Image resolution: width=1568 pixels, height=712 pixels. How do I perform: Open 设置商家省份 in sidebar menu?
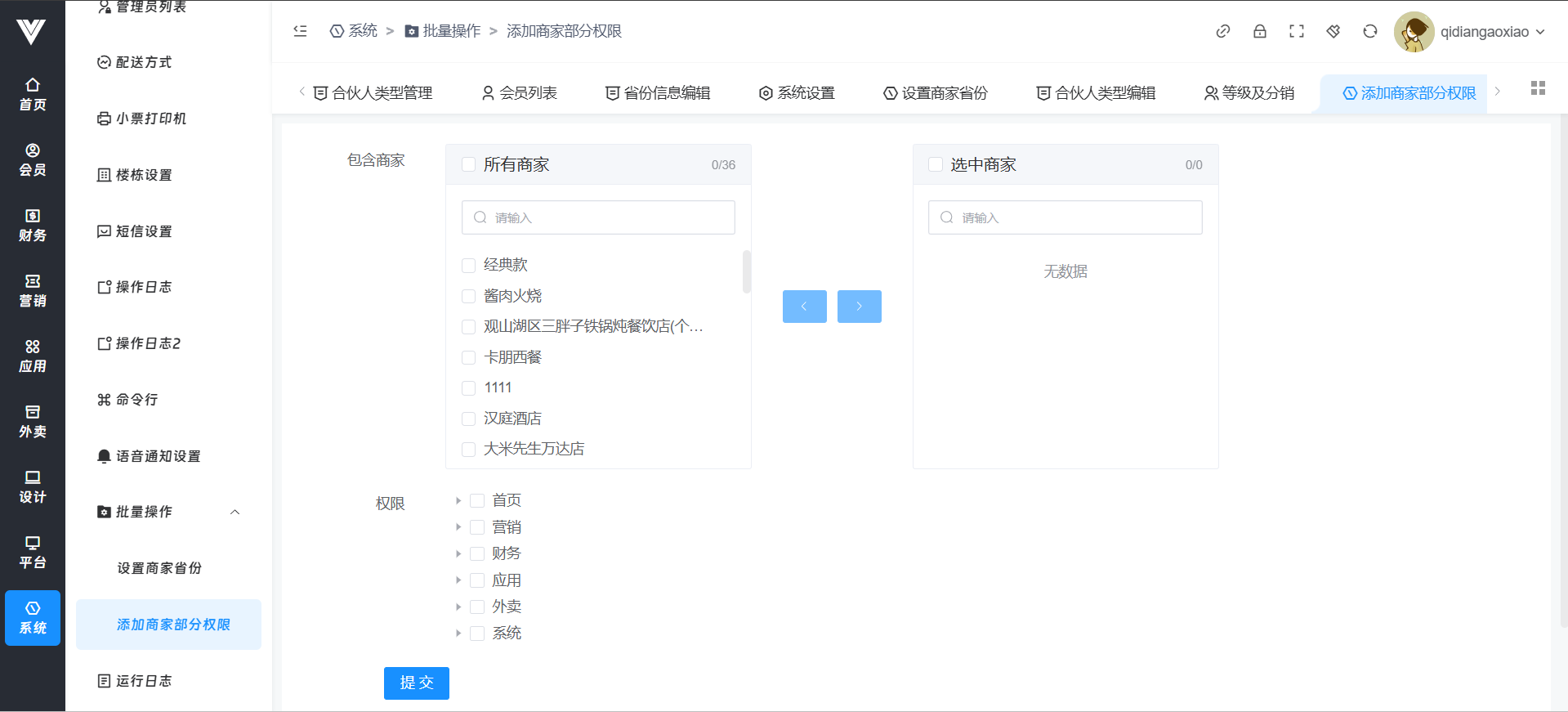159,568
